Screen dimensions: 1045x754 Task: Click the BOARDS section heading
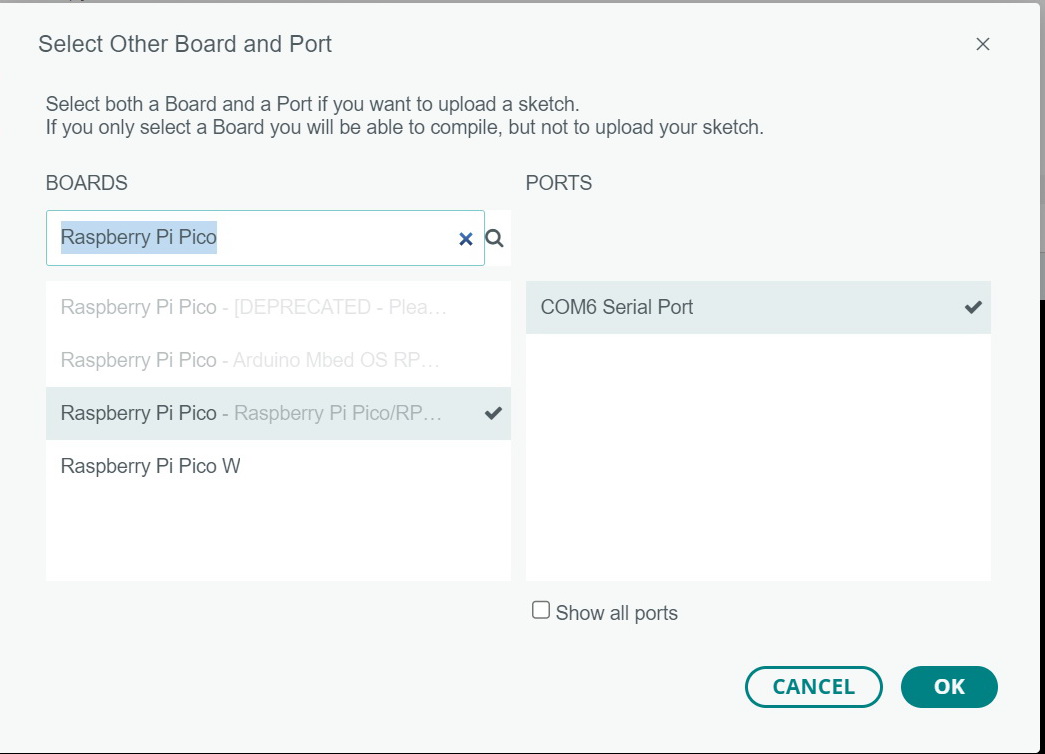coord(87,183)
